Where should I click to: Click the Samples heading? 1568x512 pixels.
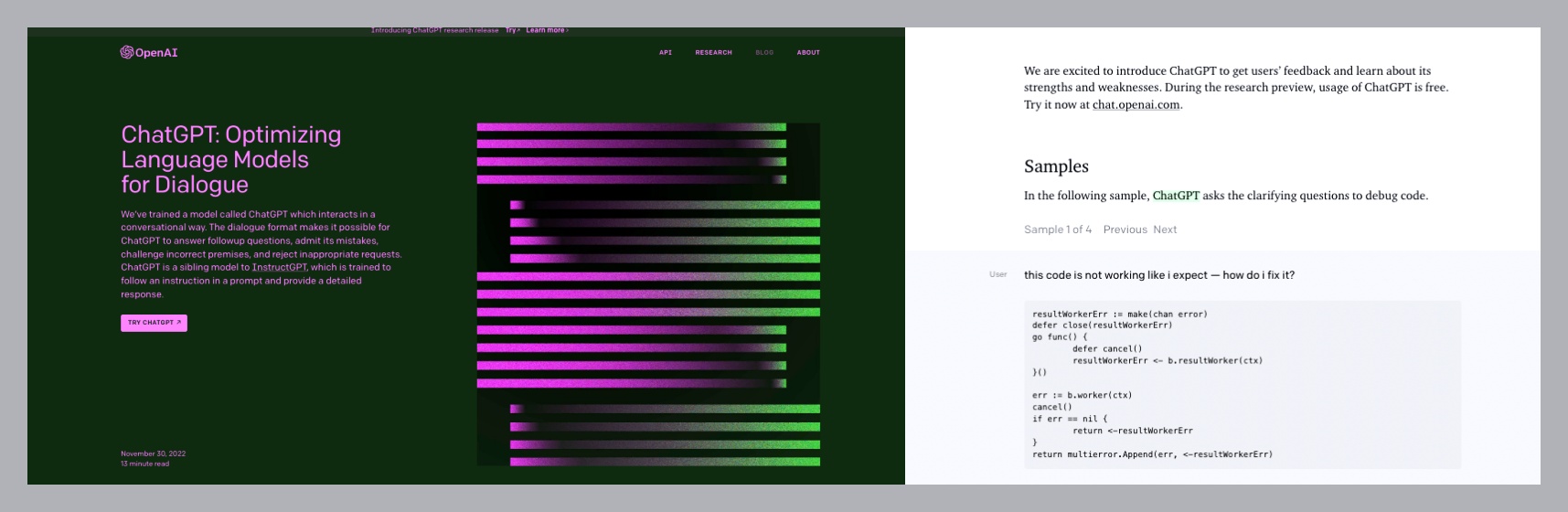1056,166
